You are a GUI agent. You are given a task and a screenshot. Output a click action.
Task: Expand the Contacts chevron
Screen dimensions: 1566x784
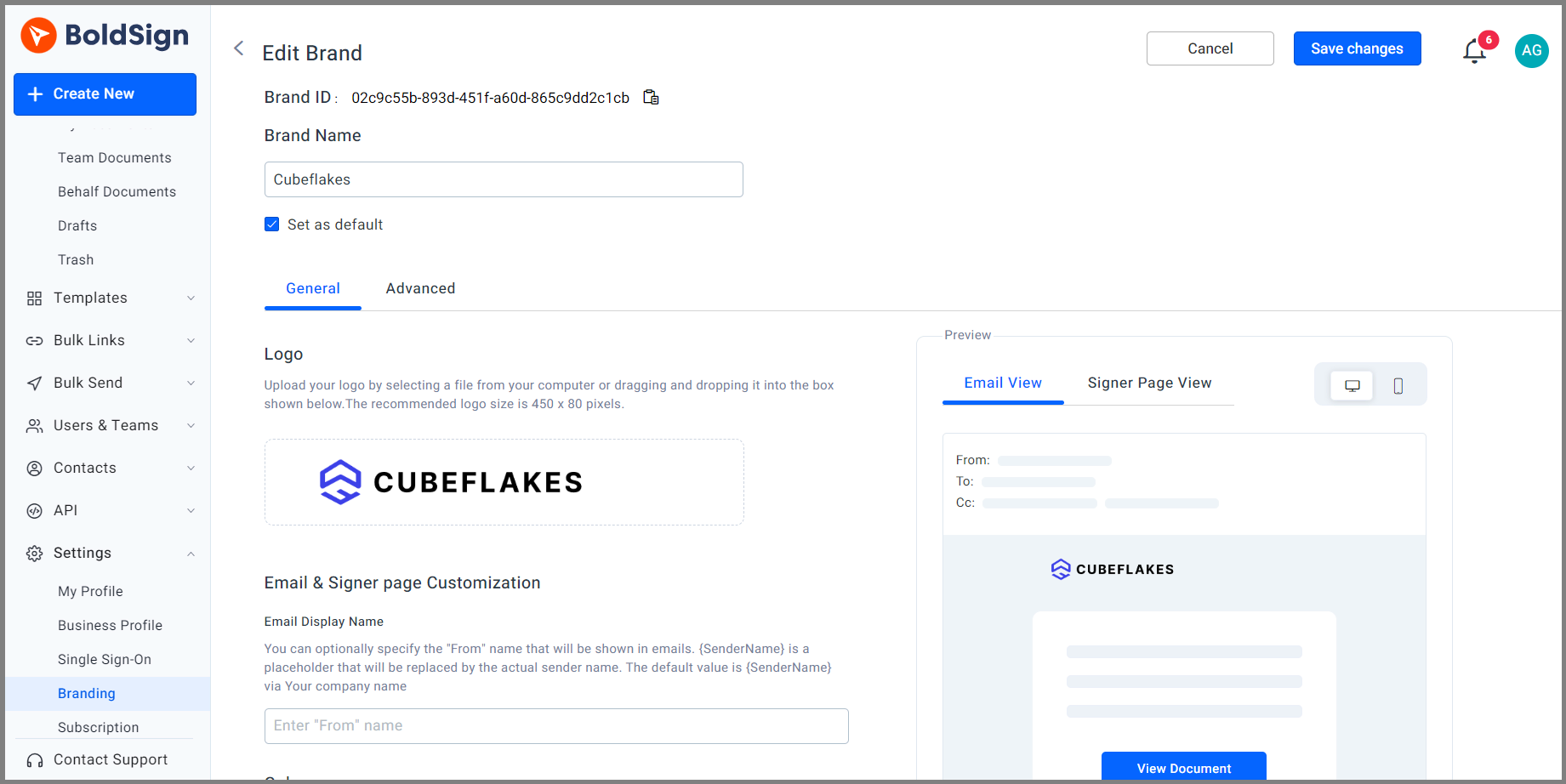pos(191,468)
